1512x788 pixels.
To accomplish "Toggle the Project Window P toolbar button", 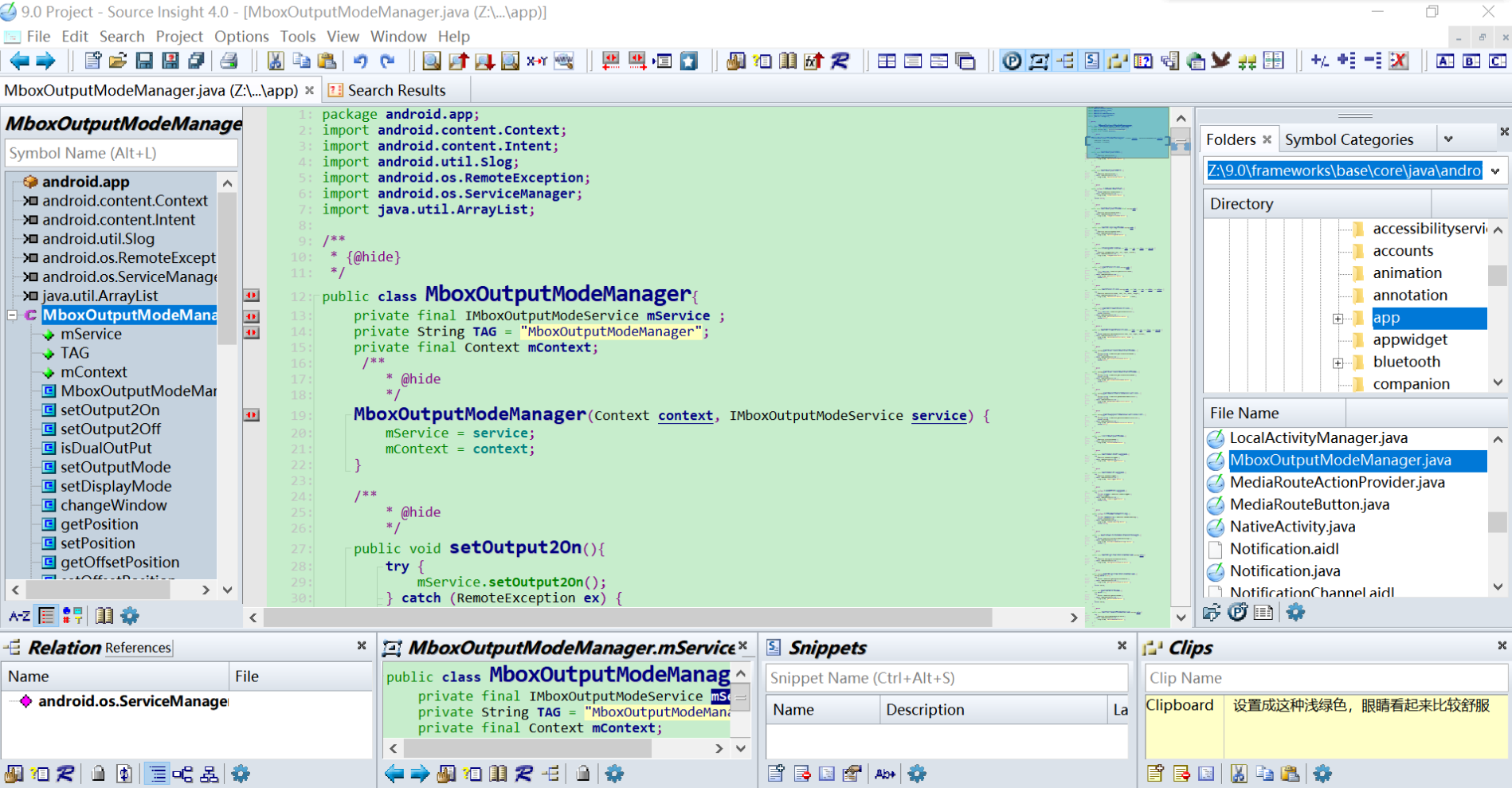I will (x=1012, y=61).
